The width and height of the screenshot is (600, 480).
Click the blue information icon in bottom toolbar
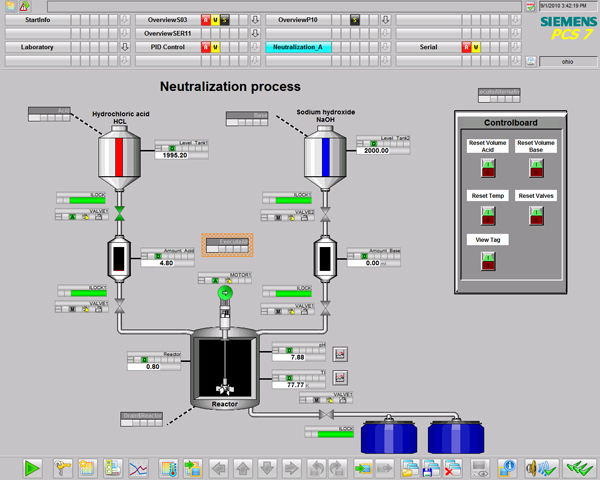pyautogui.click(x=507, y=467)
